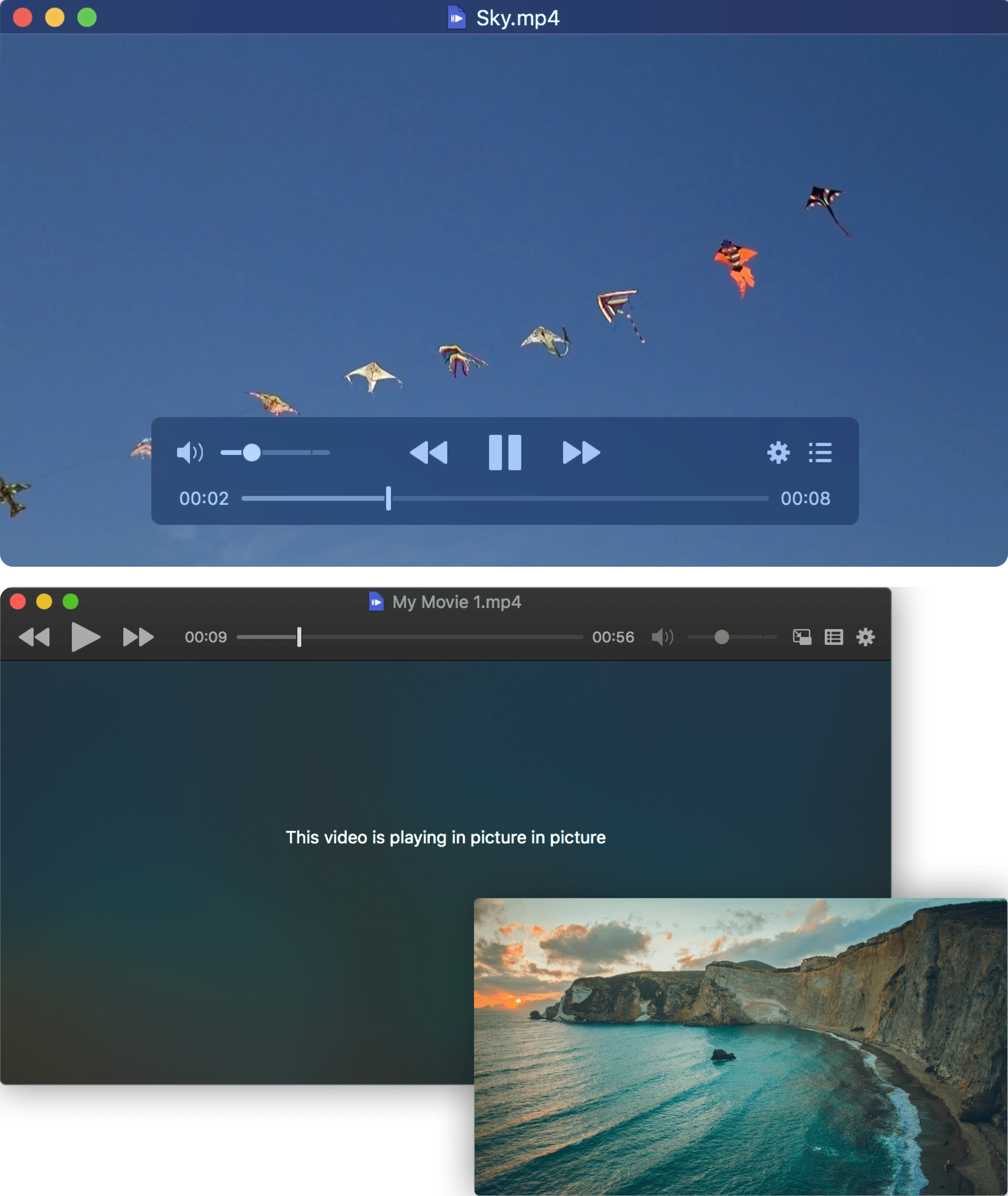Click the My Movie 1.mp4 title text

(x=457, y=602)
